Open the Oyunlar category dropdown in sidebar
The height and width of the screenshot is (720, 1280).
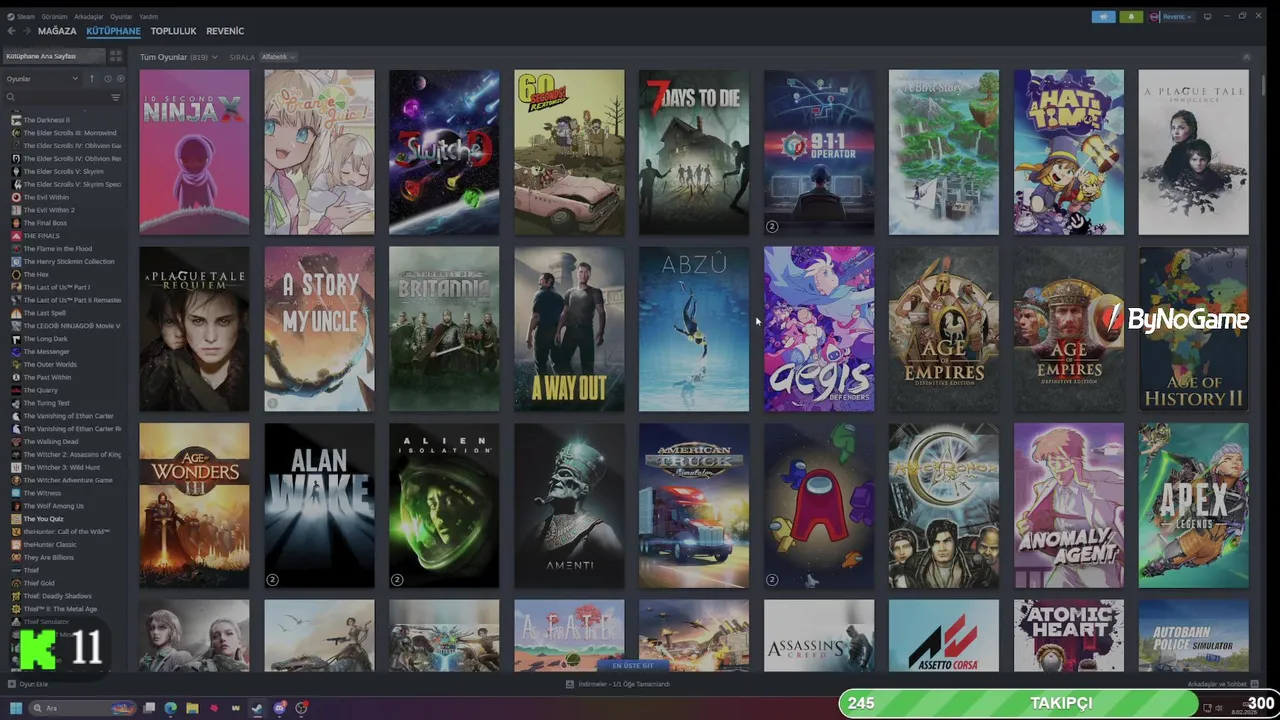click(x=42, y=79)
